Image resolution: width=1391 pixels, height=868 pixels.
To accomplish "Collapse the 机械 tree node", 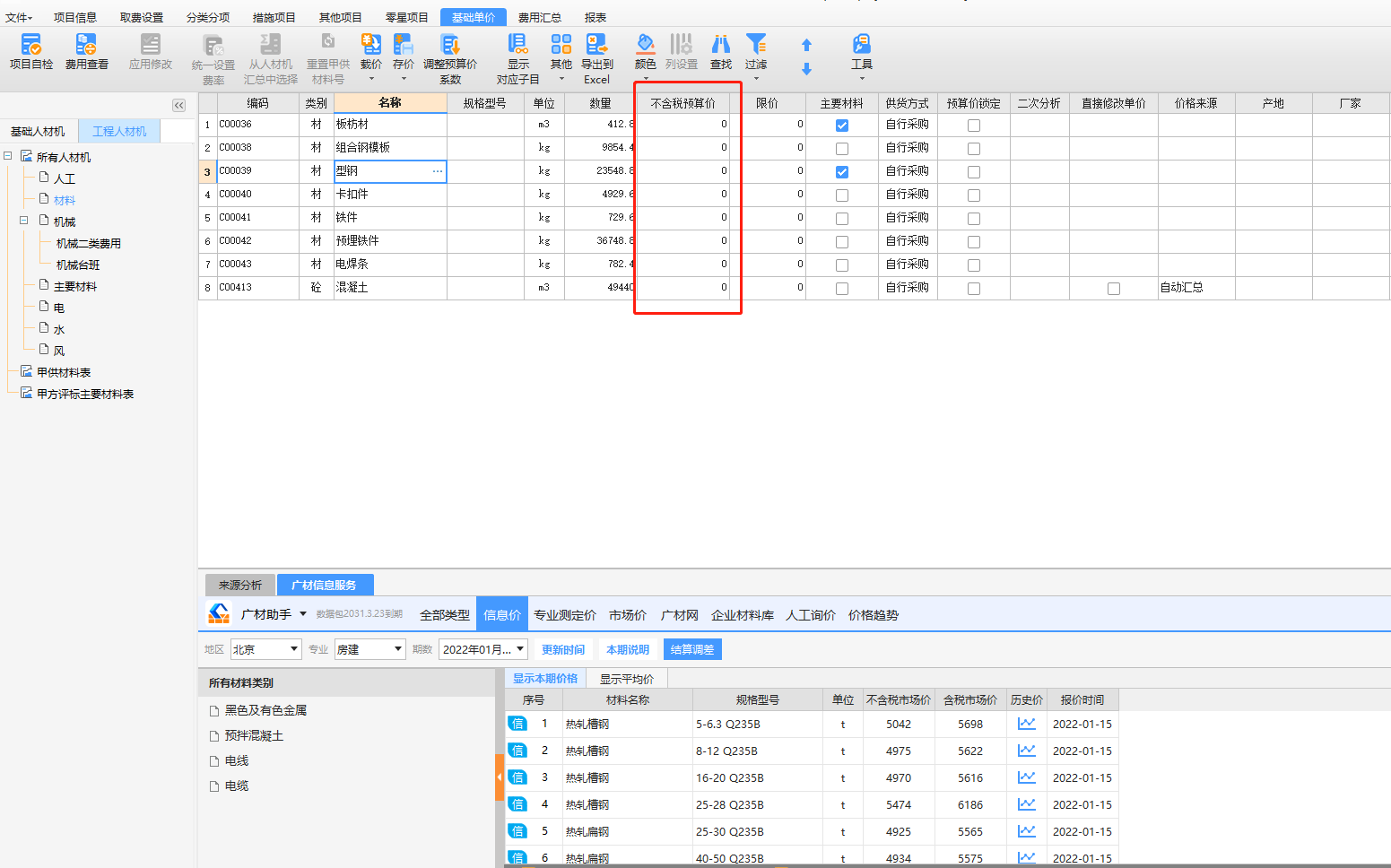I will pyautogui.click(x=24, y=221).
